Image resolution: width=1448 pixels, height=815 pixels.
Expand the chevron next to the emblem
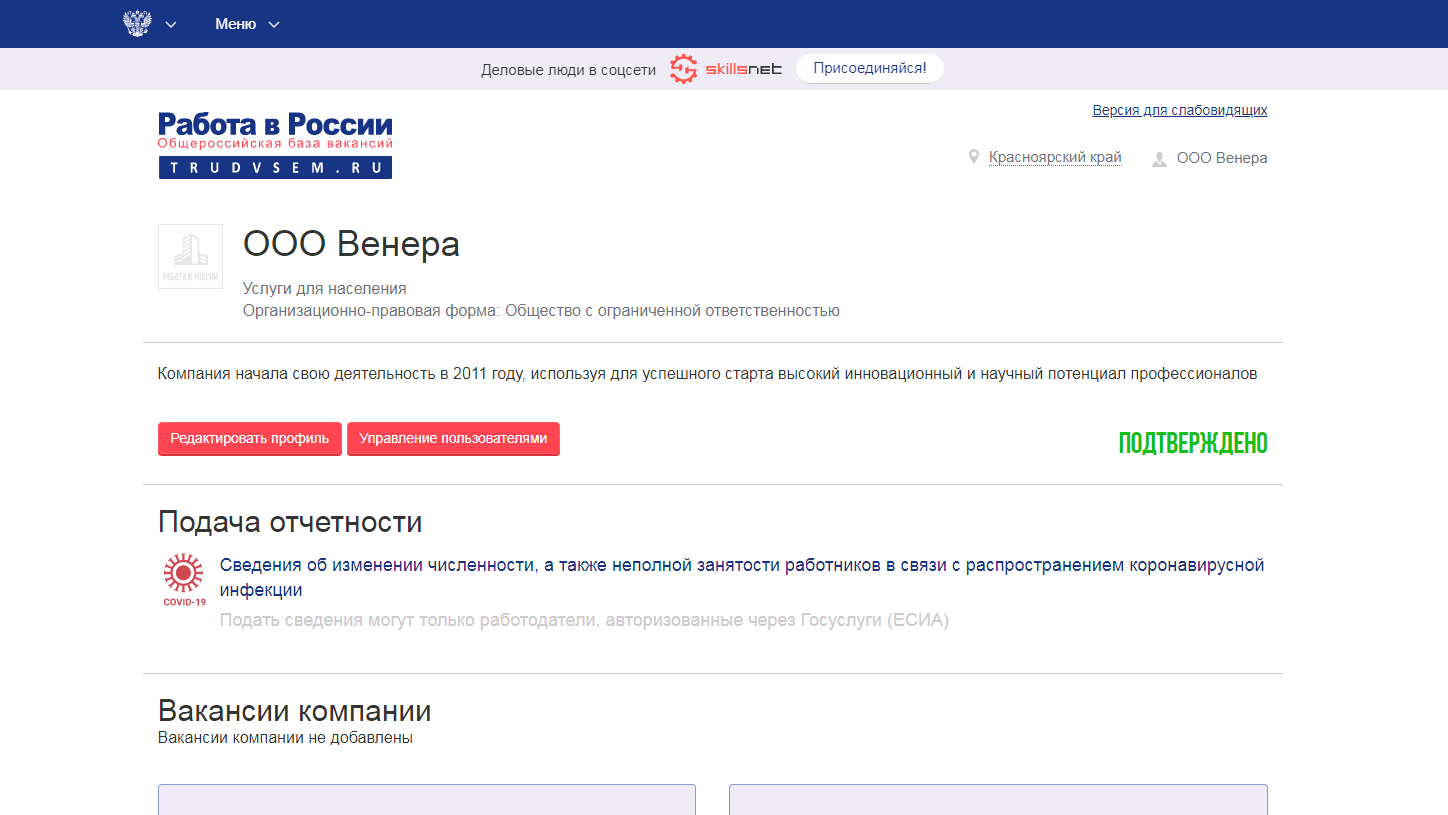pos(171,24)
